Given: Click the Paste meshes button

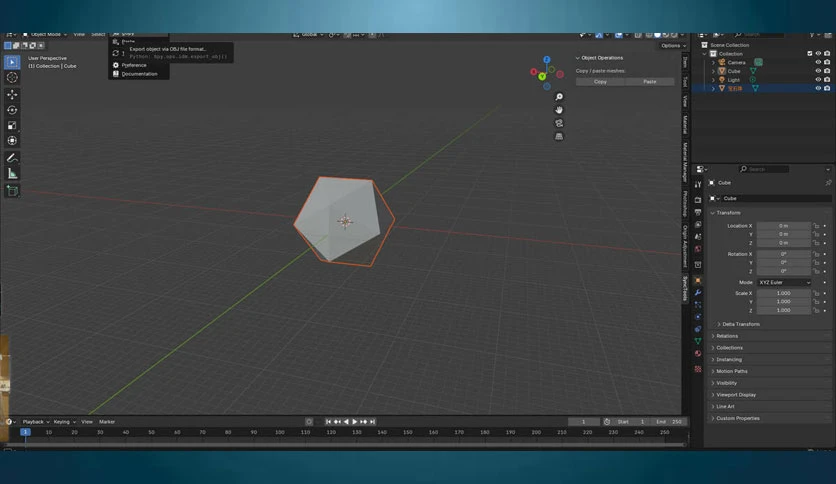Looking at the screenshot, I should point(649,82).
